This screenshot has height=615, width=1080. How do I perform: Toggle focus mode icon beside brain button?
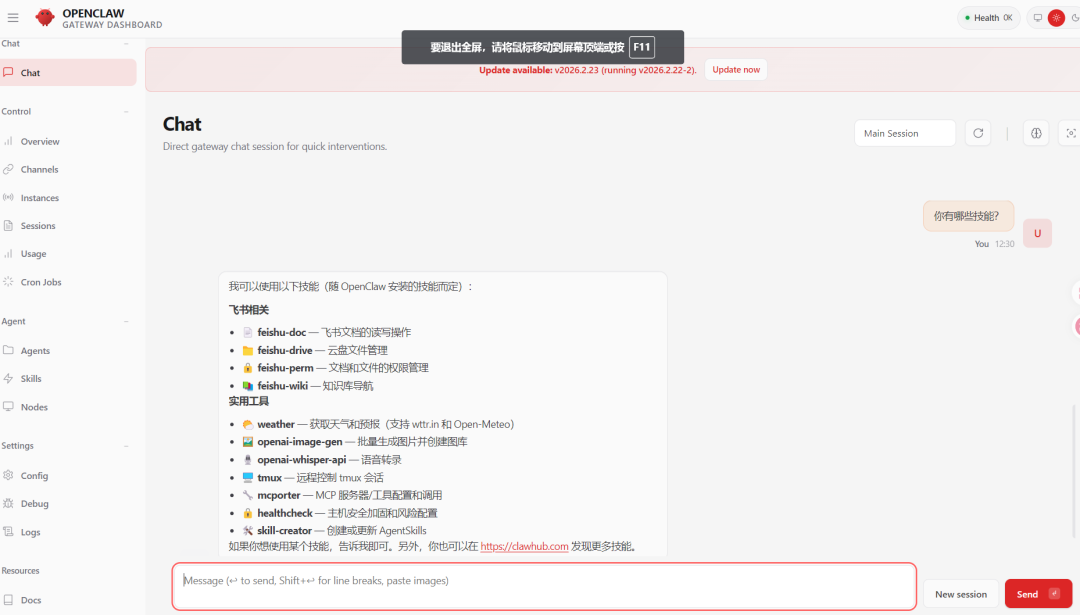click(x=1070, y=133)
